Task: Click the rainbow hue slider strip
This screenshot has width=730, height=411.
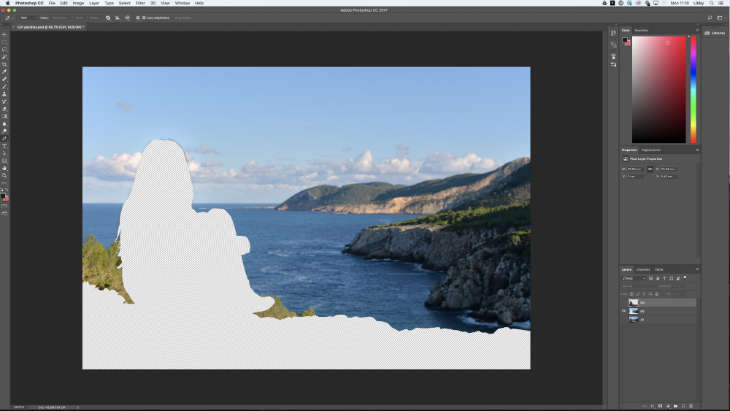Action: [693, 89]
